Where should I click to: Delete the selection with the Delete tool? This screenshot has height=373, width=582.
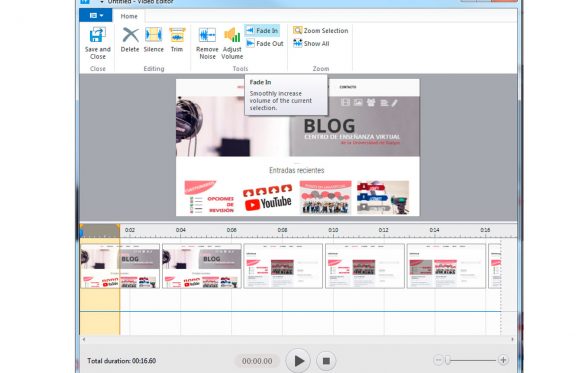(130, 40)
